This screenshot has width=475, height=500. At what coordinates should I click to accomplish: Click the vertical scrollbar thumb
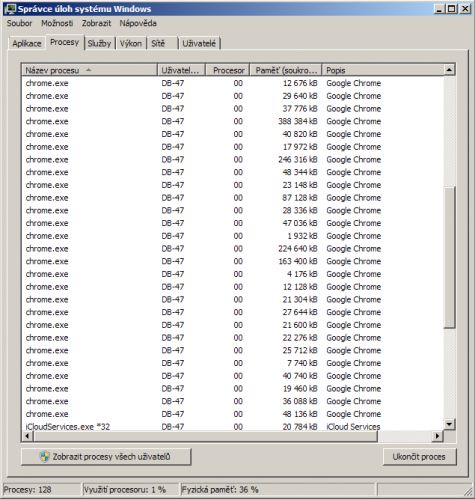coord(449,257)
